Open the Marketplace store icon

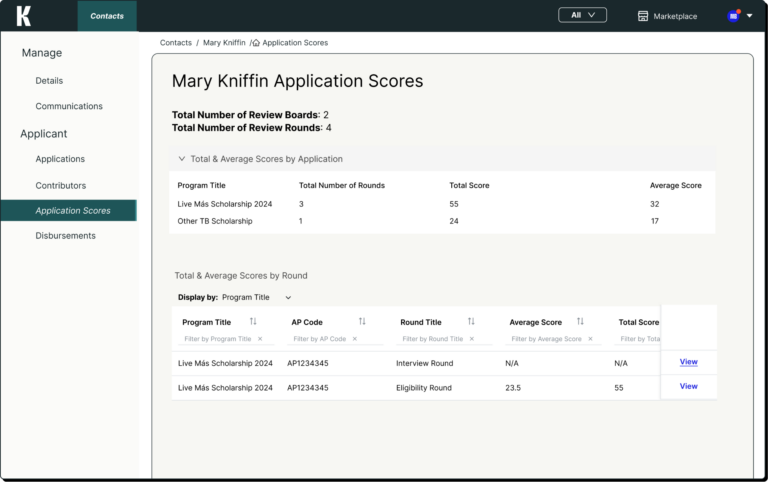pos(643,16)
